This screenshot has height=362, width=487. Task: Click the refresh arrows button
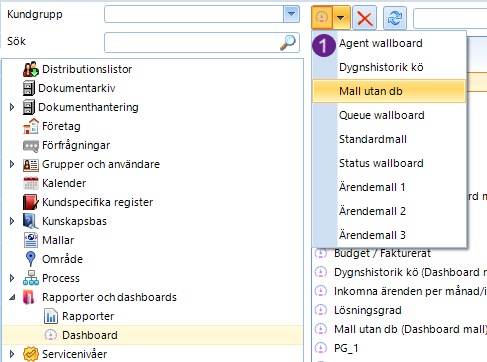[x=395, y=18]
